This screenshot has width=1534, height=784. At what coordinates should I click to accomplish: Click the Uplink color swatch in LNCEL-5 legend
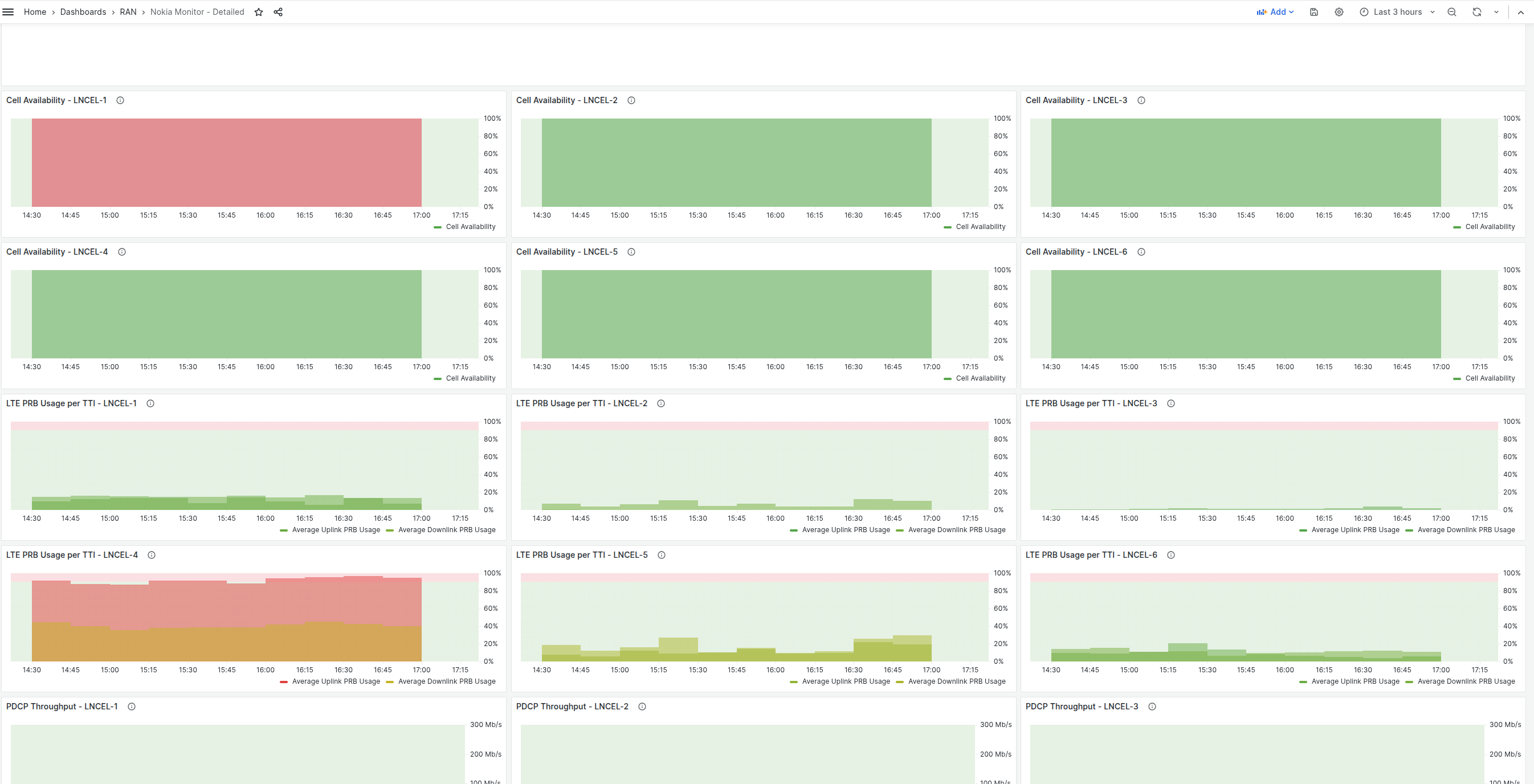click(x=794, y=681)
